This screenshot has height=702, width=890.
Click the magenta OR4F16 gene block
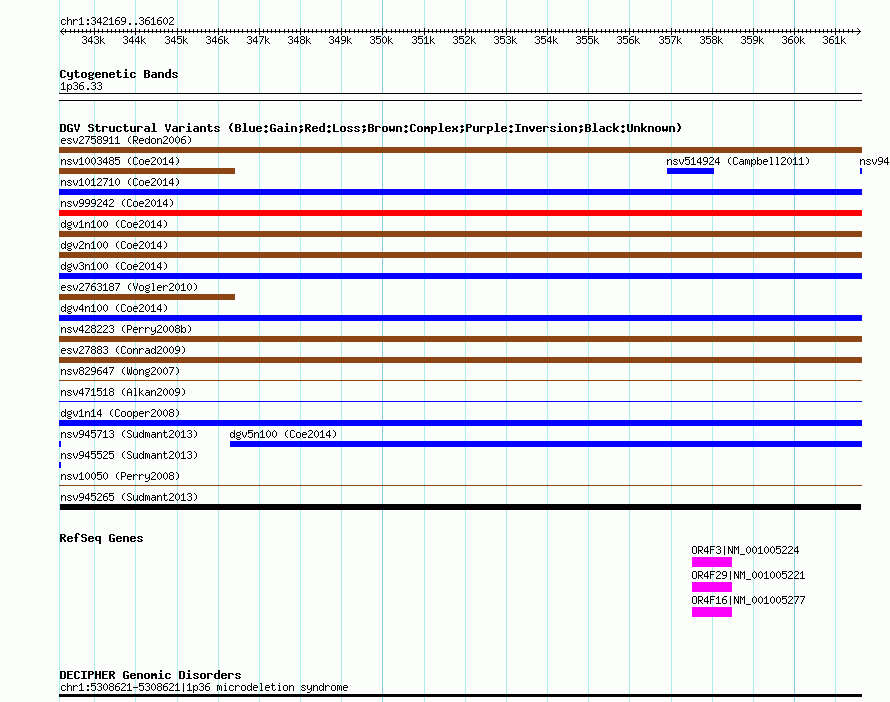tap(712, 612)
